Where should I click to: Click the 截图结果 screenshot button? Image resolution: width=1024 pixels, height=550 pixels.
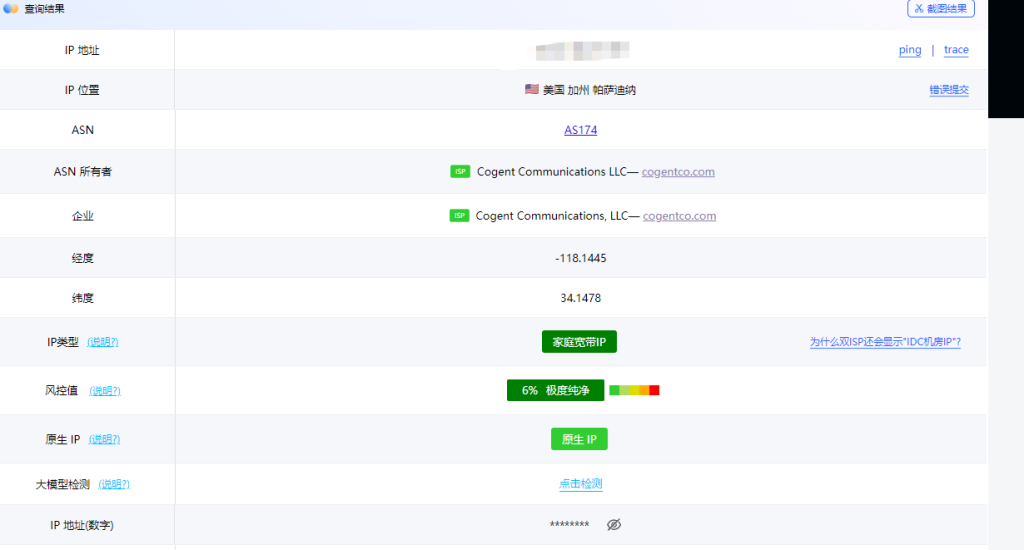click(x=940, y=8)
